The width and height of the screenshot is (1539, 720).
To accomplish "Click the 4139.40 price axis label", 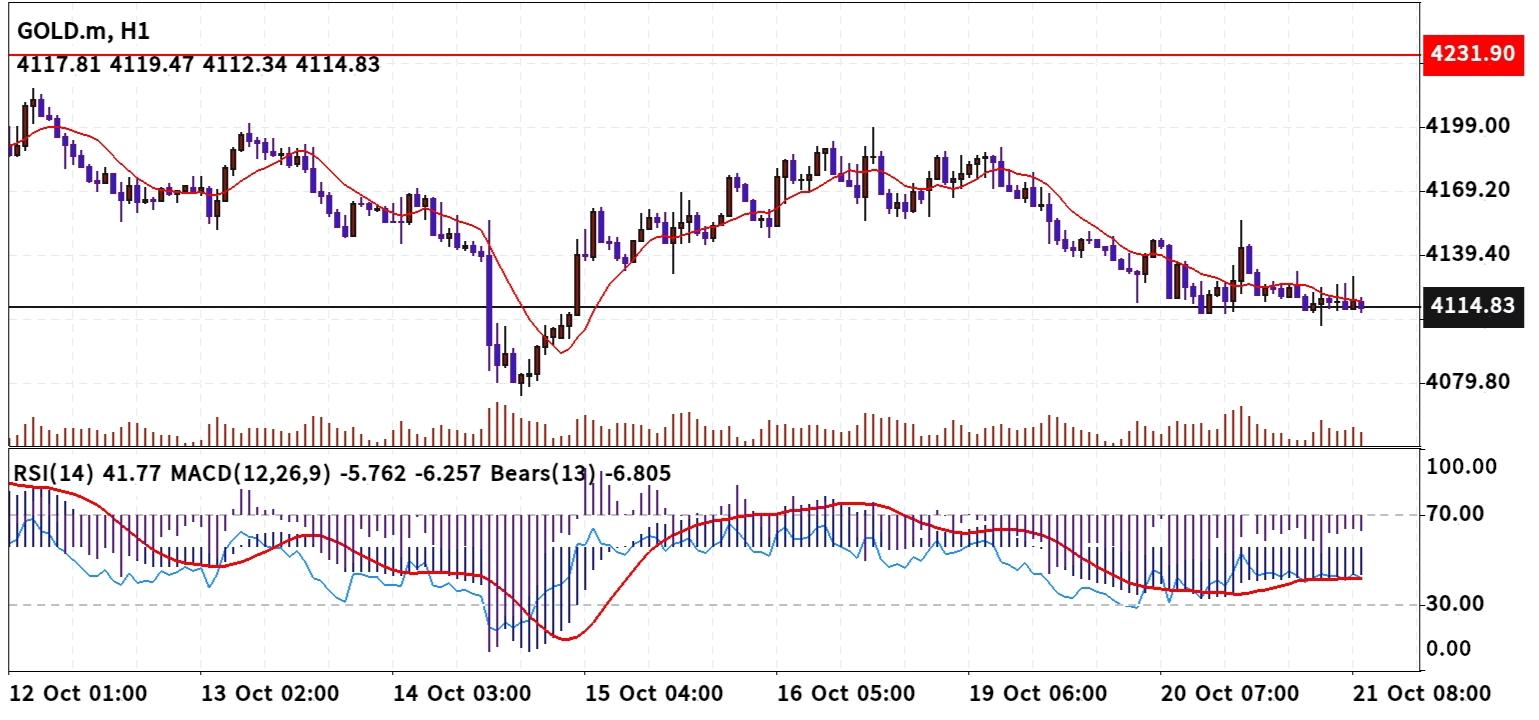I will tap(1470, 254).
